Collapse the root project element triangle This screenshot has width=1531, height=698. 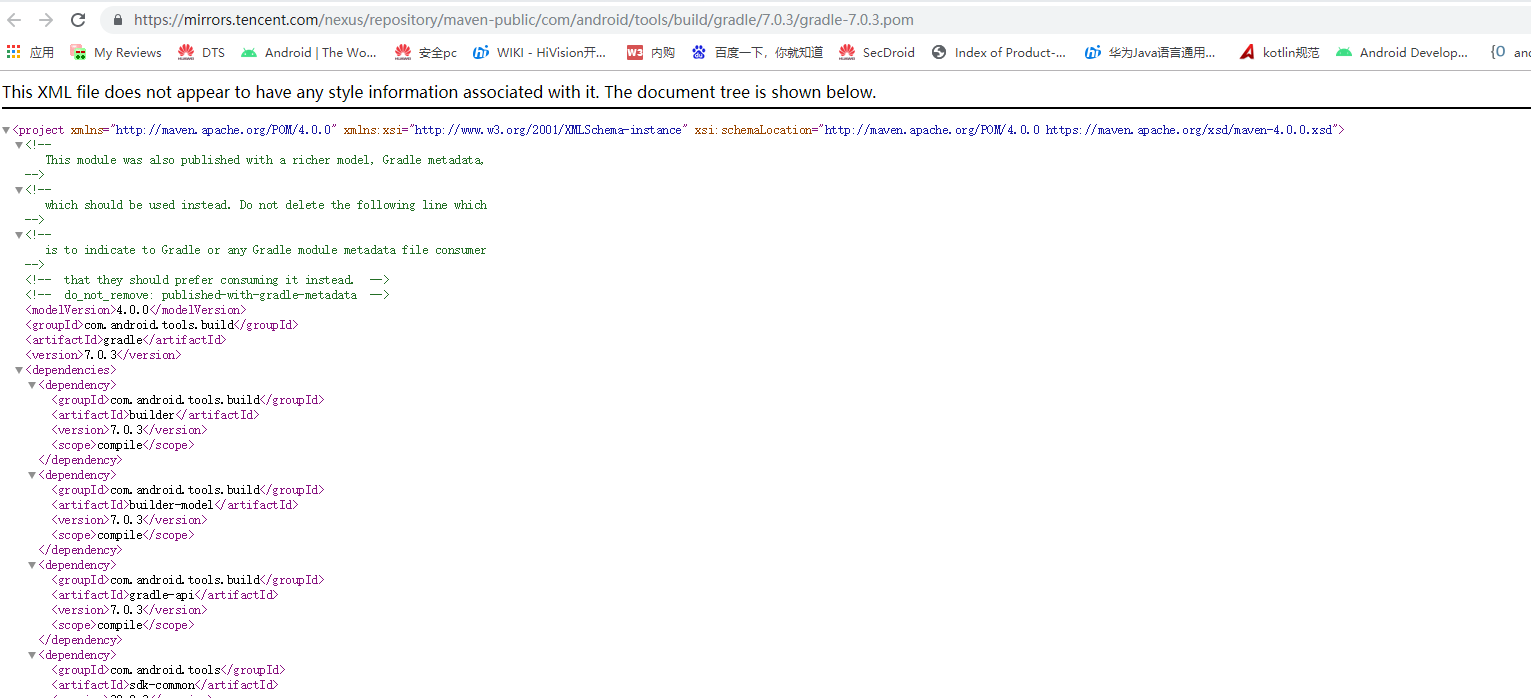coord(7,129)
